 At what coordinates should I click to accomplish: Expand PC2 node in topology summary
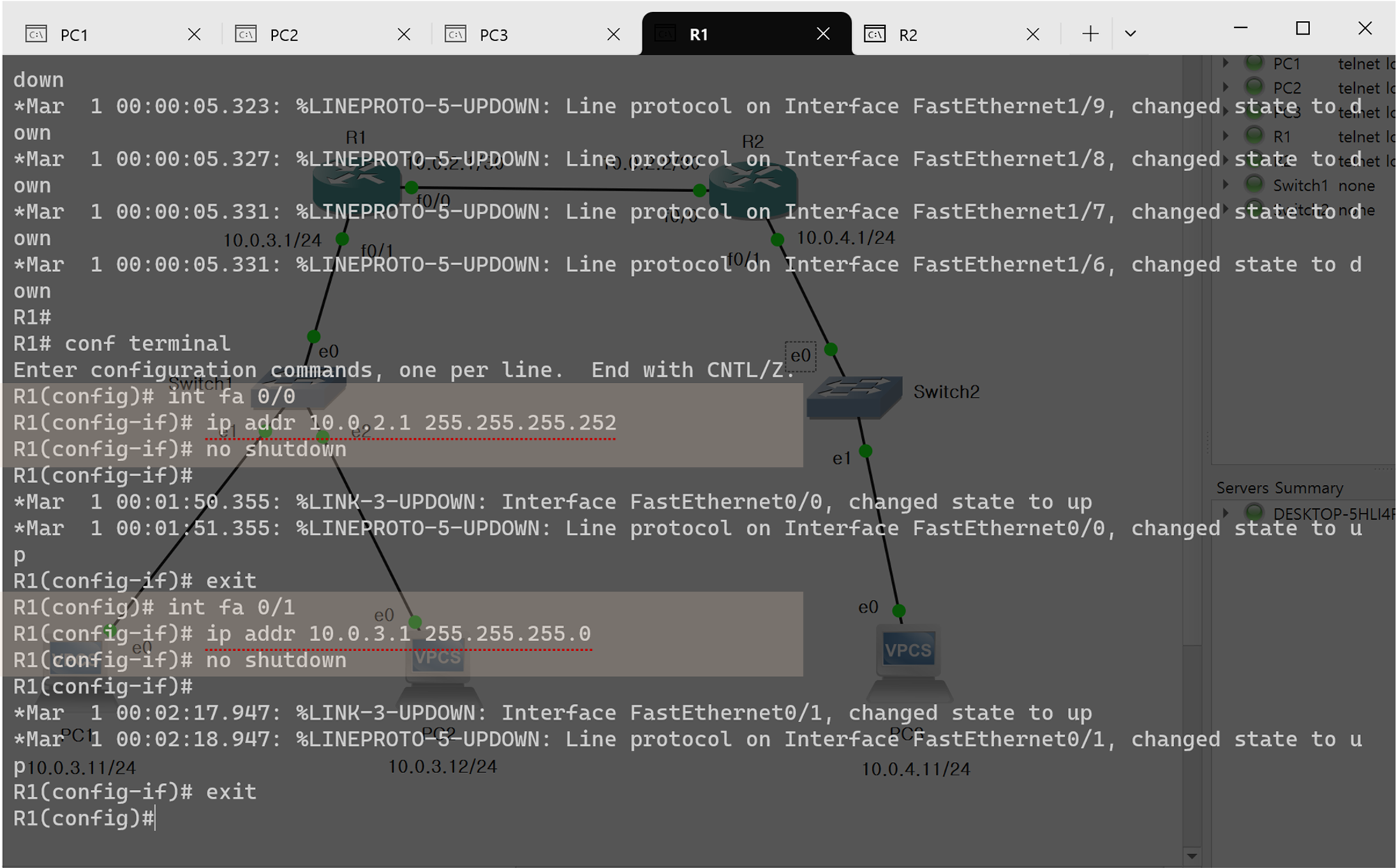click(x=1226, y=87)
